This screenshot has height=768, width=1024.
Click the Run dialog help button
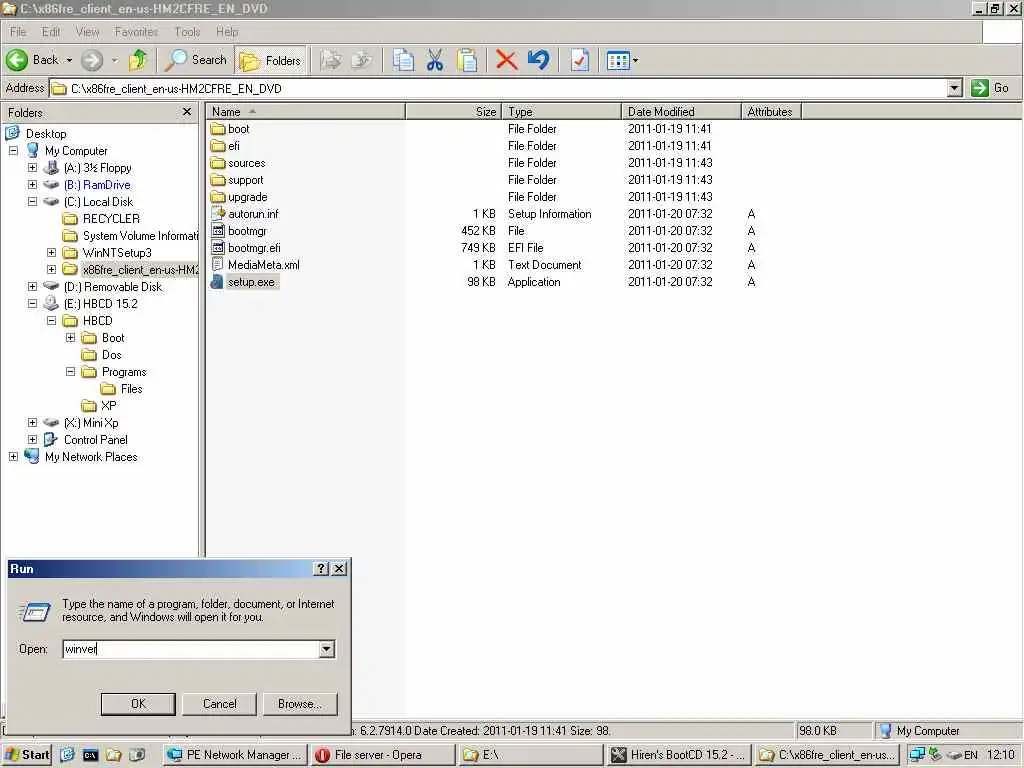pyautogui.click(x=321, y=569)
